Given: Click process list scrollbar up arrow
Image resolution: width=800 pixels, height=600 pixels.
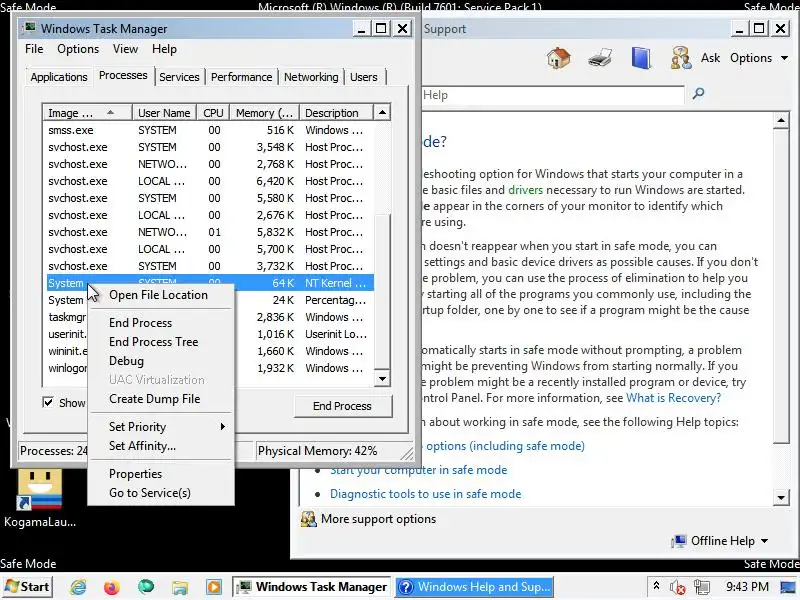Looking at the screenshot, I should pyautogui.click(x=382, y=112).
